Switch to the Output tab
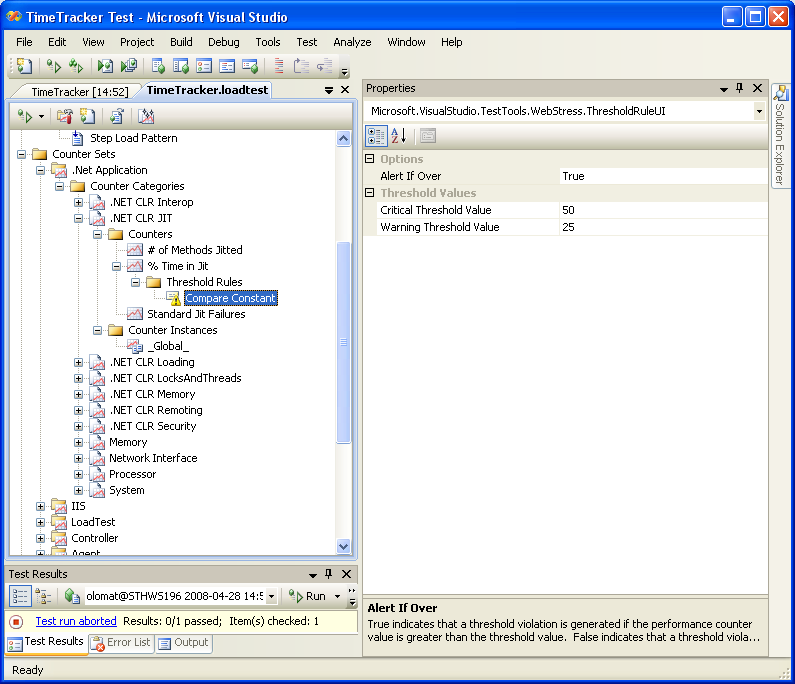Screen dimensions: 795x684 click(184, 642)
